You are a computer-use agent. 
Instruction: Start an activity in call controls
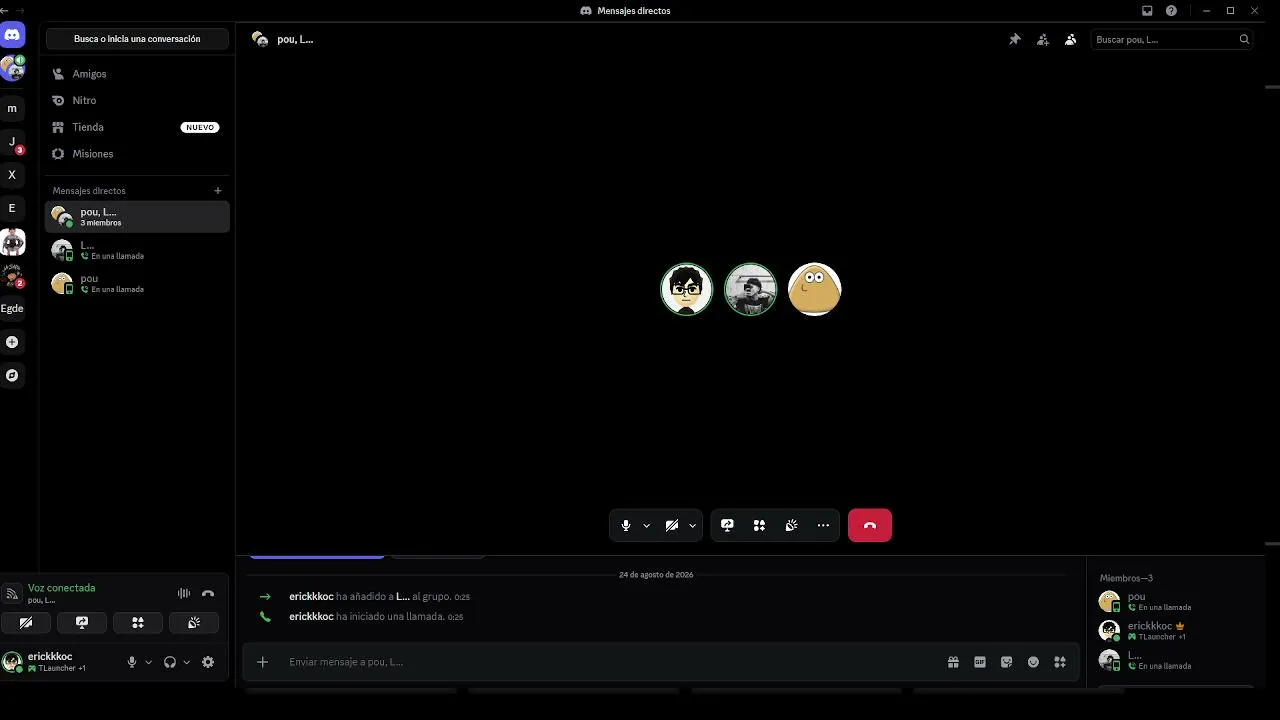[759, 525]
